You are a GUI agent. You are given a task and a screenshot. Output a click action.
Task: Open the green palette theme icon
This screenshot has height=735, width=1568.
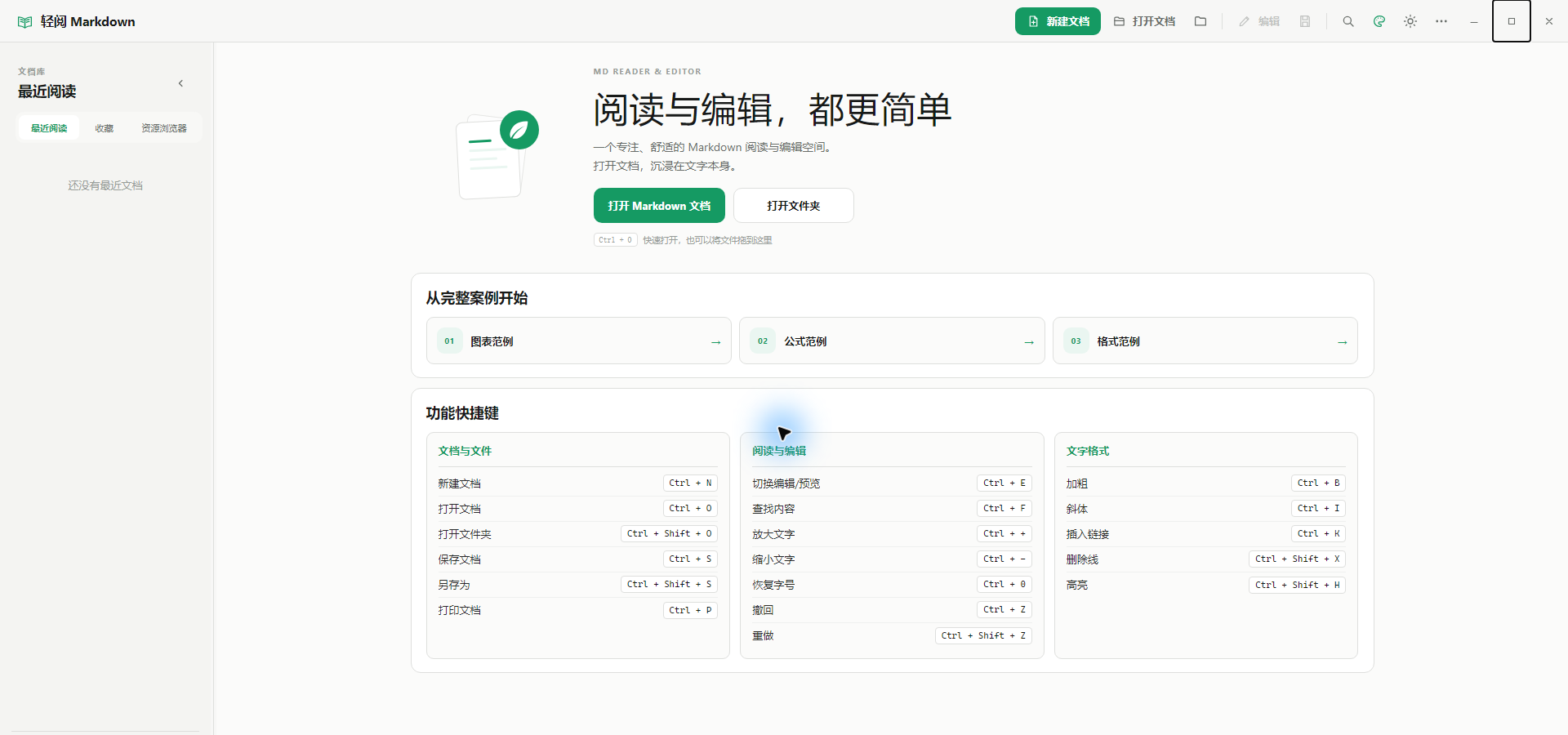pyautogui.click(x=1379, y=21)
